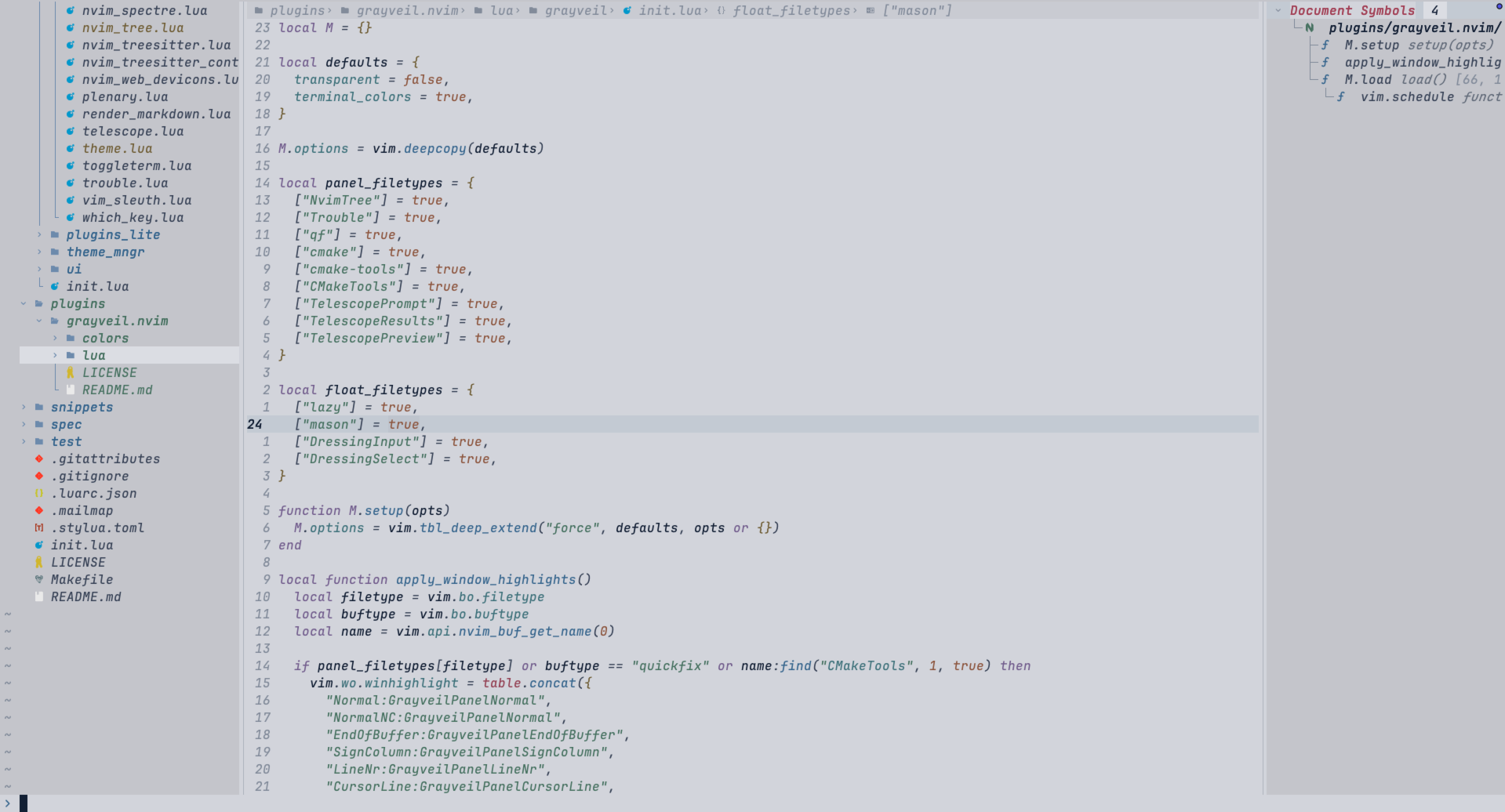Click the markdown icon next to grayveil README.md
The width and height of the screenshot is (1505, 812).
[x=71, y=390]
